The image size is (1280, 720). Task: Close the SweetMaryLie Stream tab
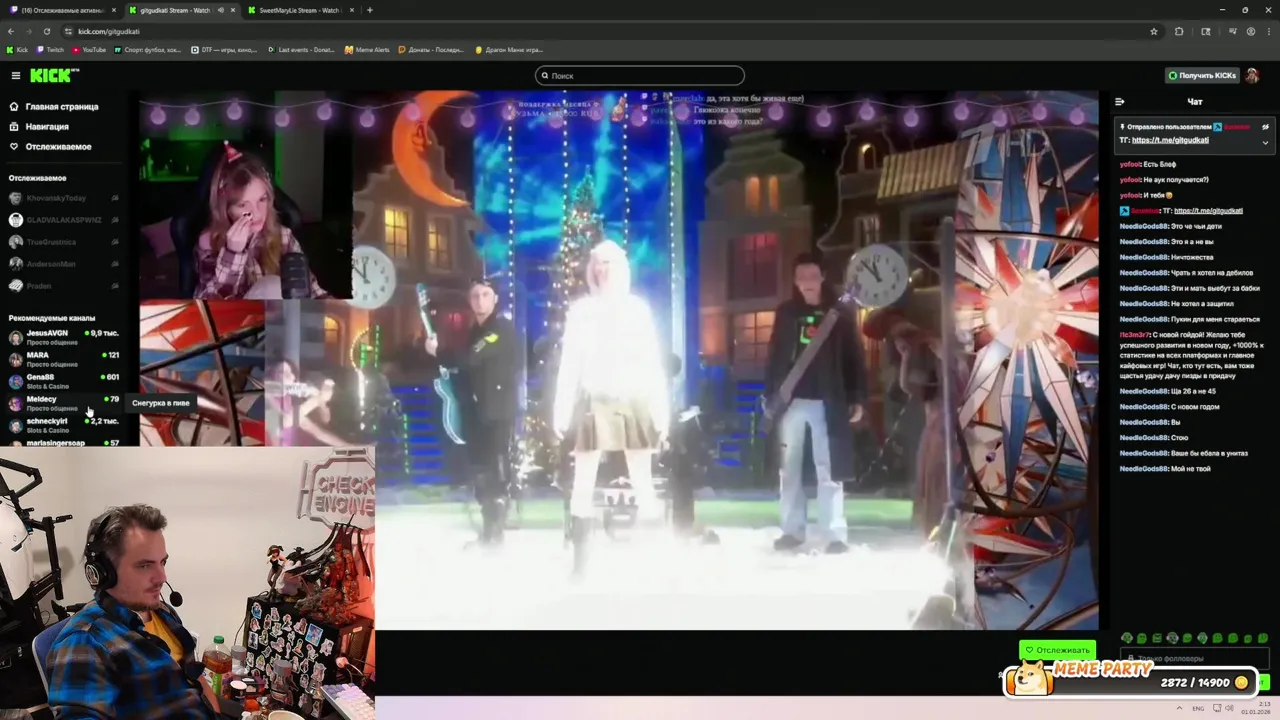(351, 10)
